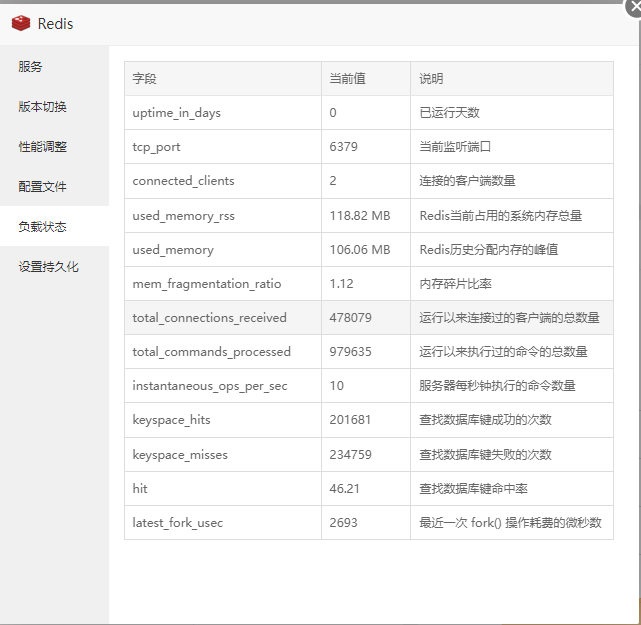
Task: Select the hit field cell
Action: tap(223, 488)
